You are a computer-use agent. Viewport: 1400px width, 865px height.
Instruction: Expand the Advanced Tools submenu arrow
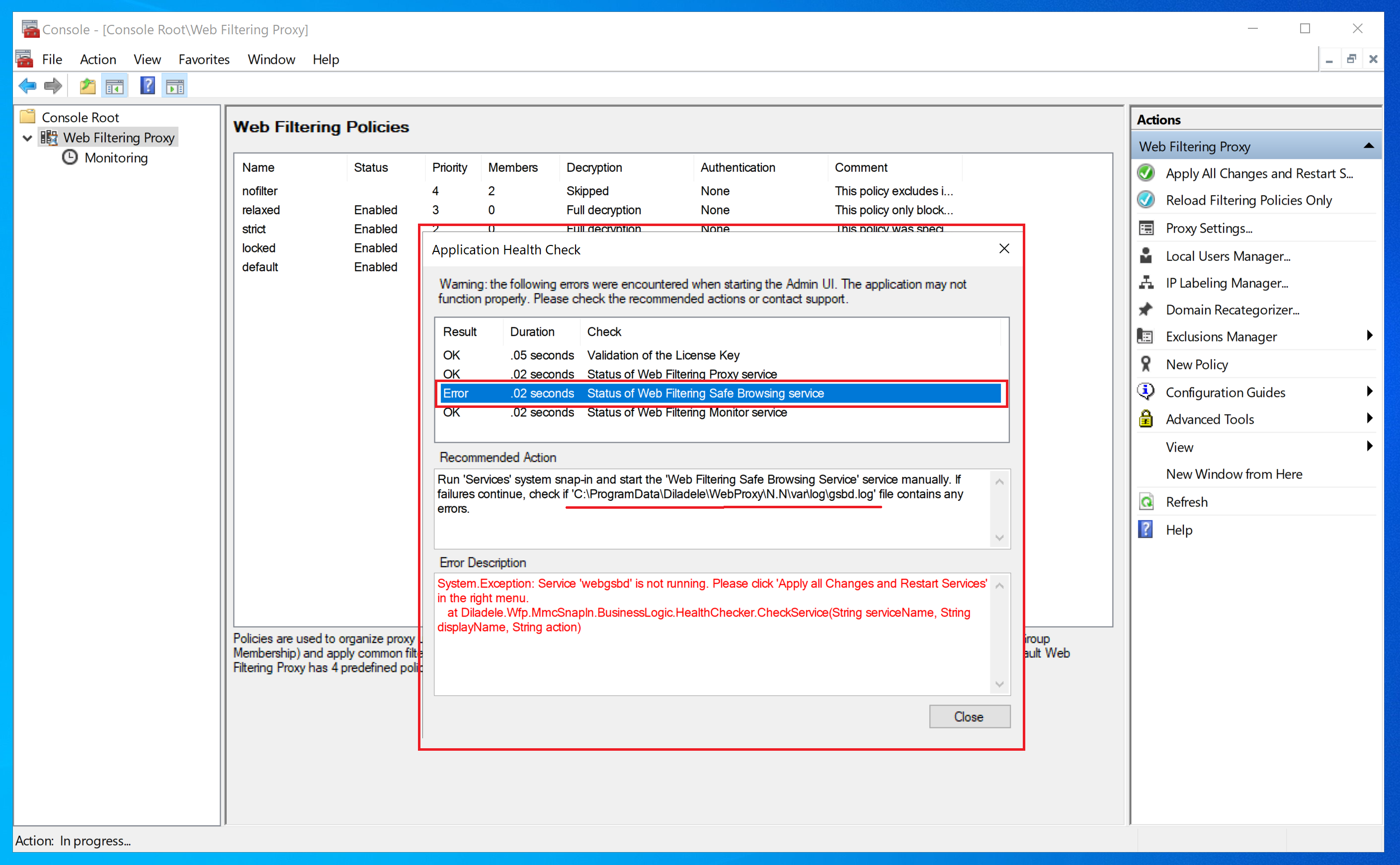click(1370, 418)
